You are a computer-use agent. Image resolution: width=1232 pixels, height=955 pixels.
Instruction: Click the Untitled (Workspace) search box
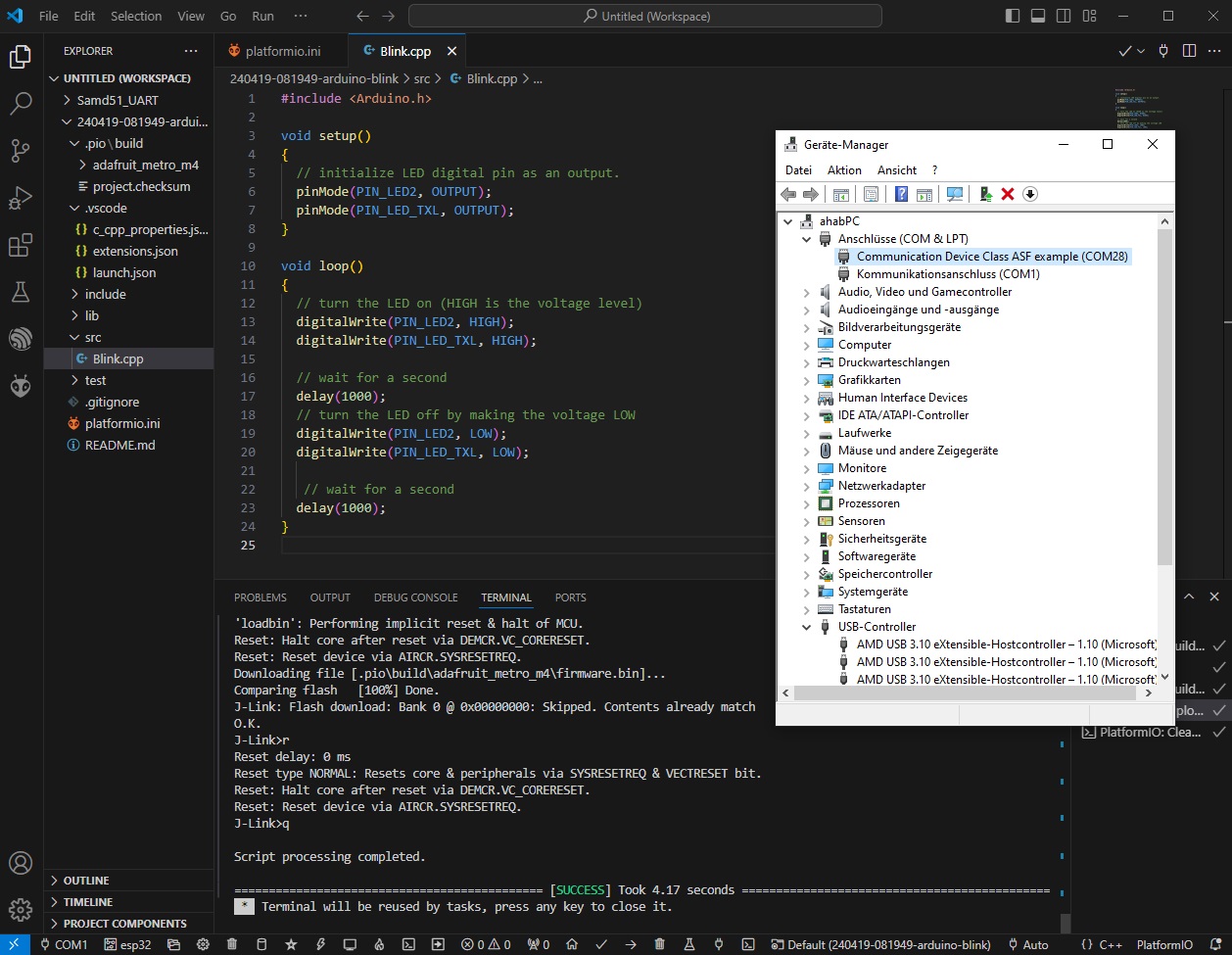pyautogui.click(x=645, y=16)
